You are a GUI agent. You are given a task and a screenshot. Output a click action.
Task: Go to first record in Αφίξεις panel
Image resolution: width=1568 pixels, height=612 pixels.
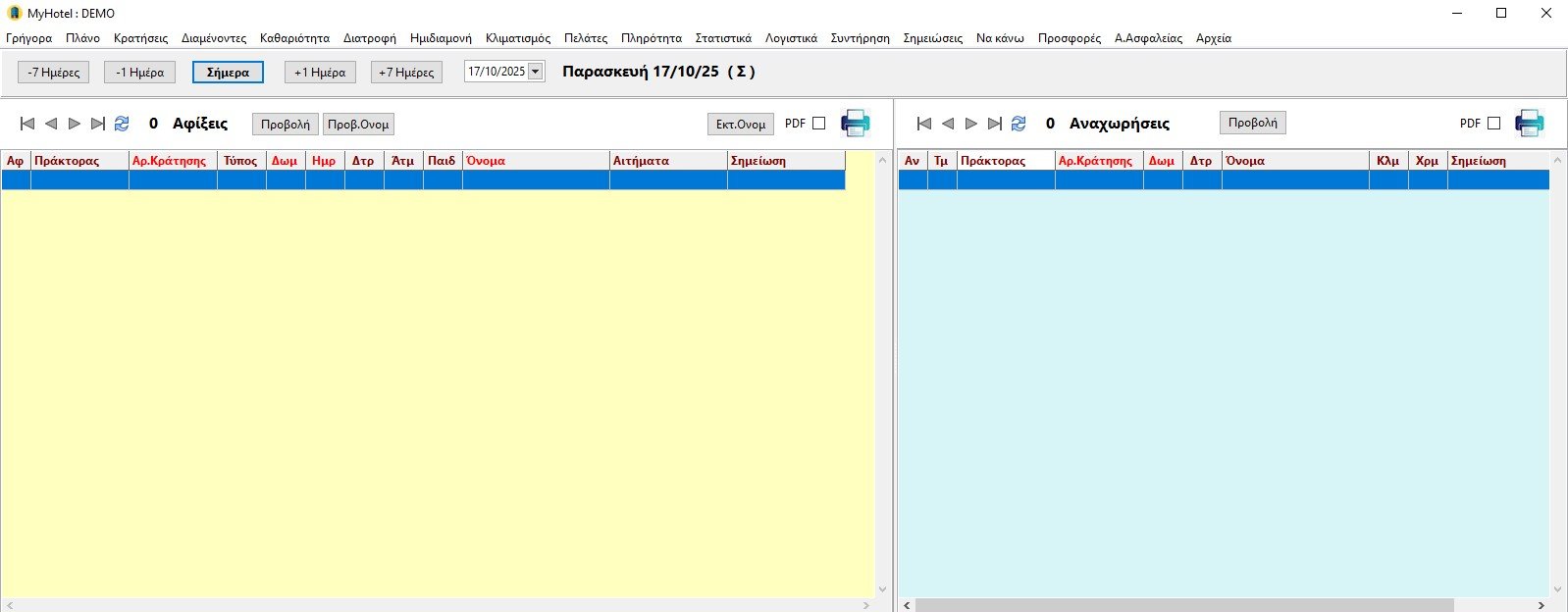(x=27, y=124)
